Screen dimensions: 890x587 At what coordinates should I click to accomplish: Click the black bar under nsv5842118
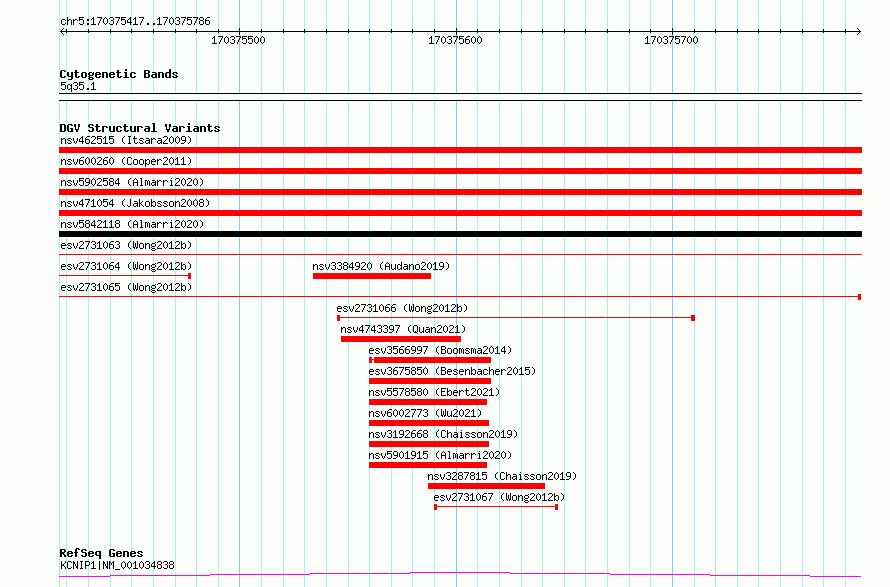(x=460, y=234)
